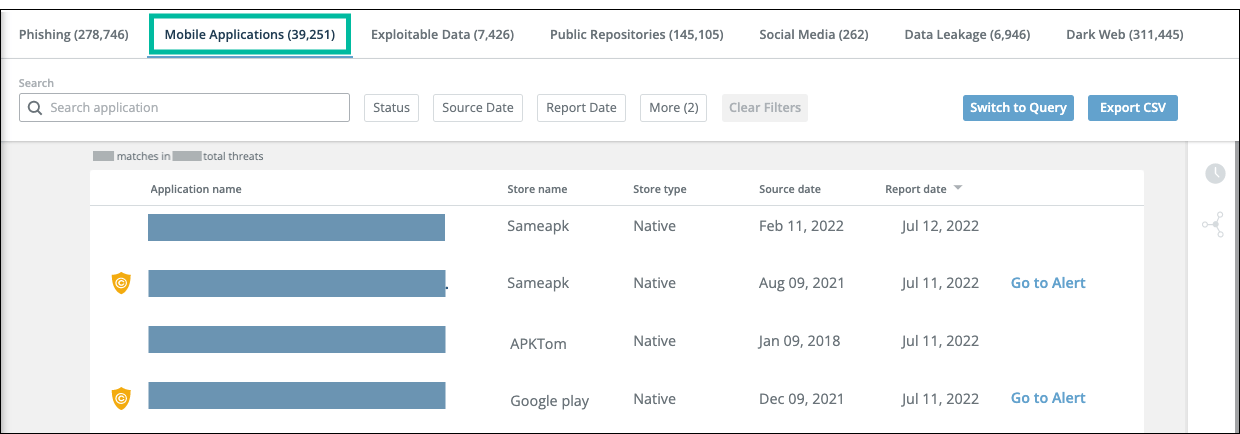
Task: Click the share nodes icon in right sidebar
Action: pyautogui.click(x=1212, y=226)
